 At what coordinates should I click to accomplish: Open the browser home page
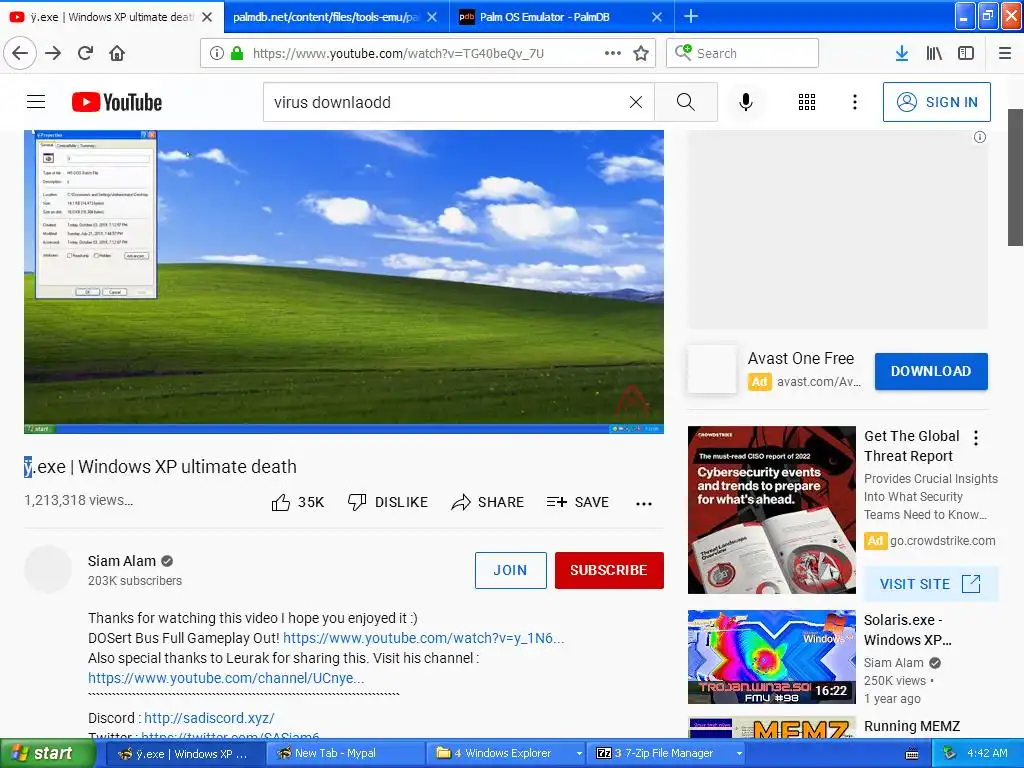pos(117,53)
